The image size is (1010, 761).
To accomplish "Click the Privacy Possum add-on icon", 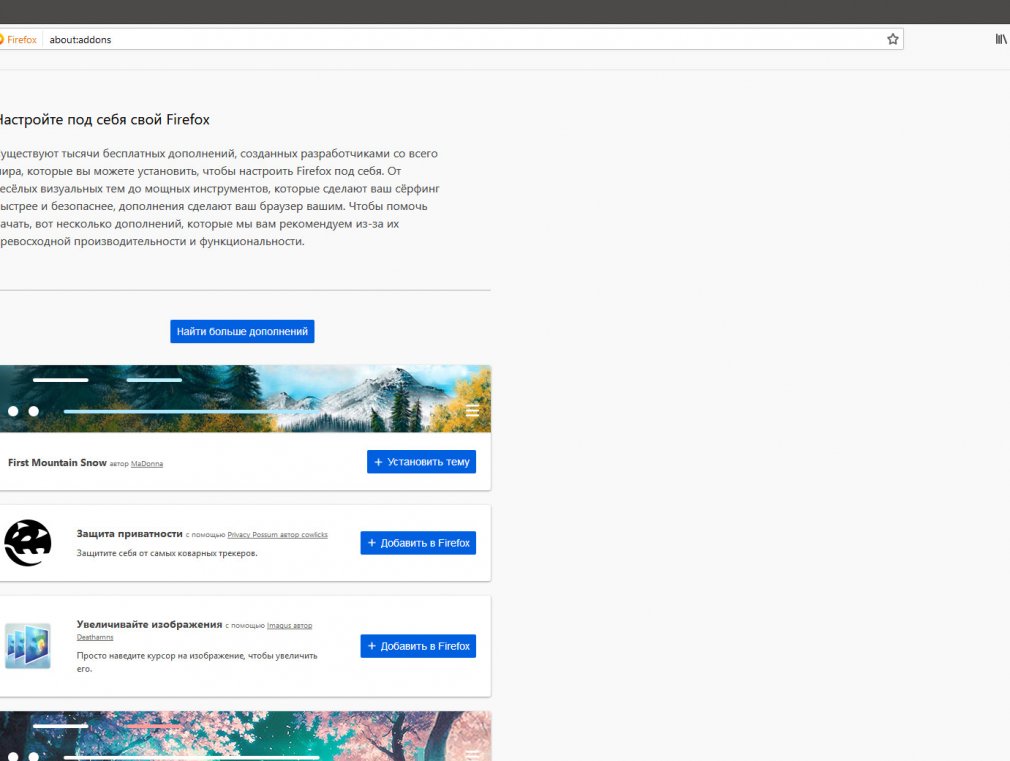I will coord(28,543).
